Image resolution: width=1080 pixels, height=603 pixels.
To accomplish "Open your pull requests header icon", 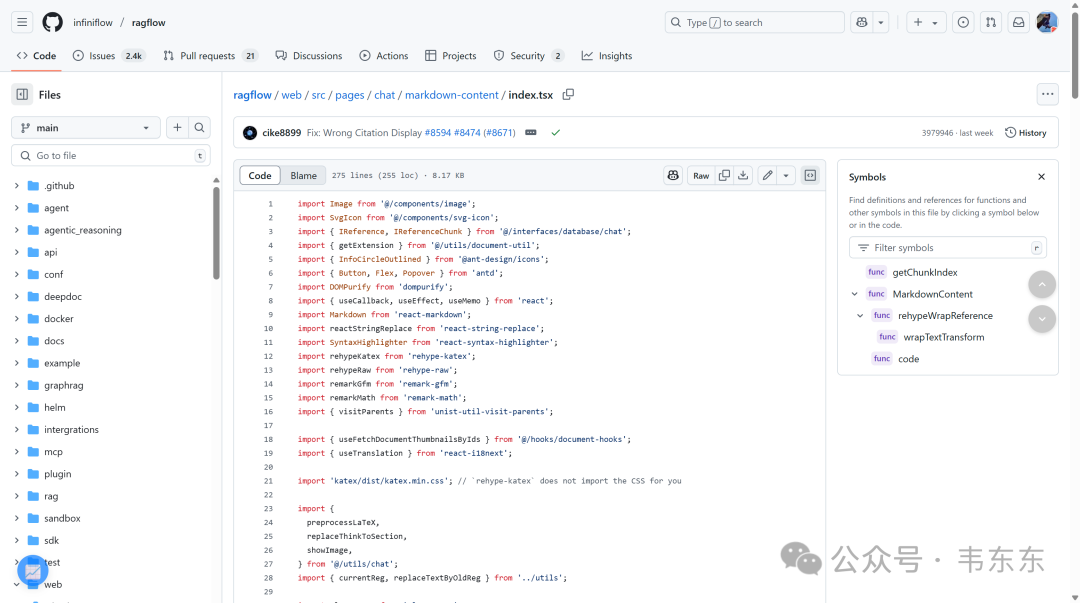I will (990, 23).
